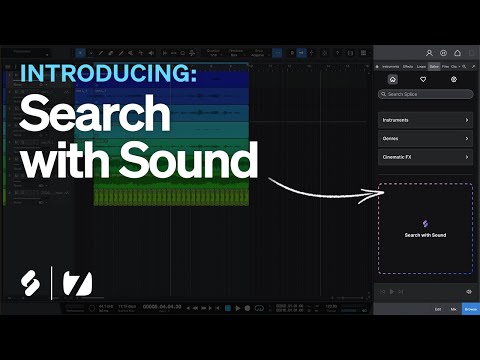The image size is (480, 360).
Task: Select the Listen speaker tool
Action: coord(151,53)
